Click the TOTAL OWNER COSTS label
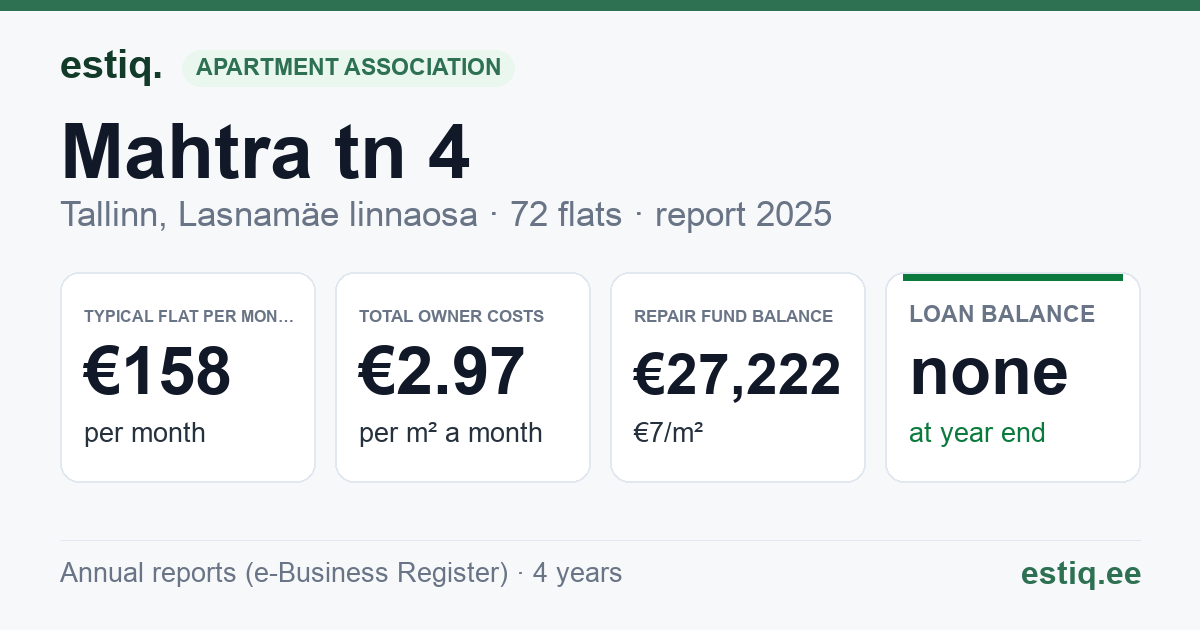The height and width of the screenshot is (630, 1200). point(451,316)
